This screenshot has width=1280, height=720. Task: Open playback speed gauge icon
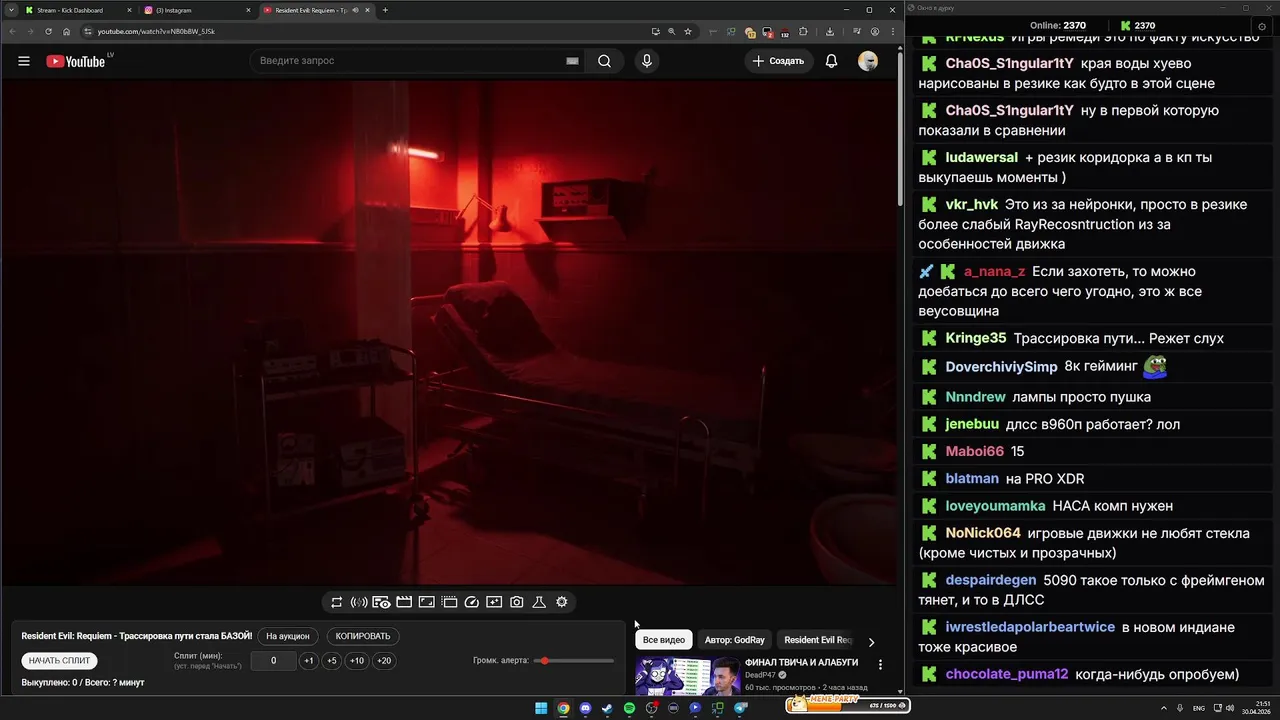[472, 602]
